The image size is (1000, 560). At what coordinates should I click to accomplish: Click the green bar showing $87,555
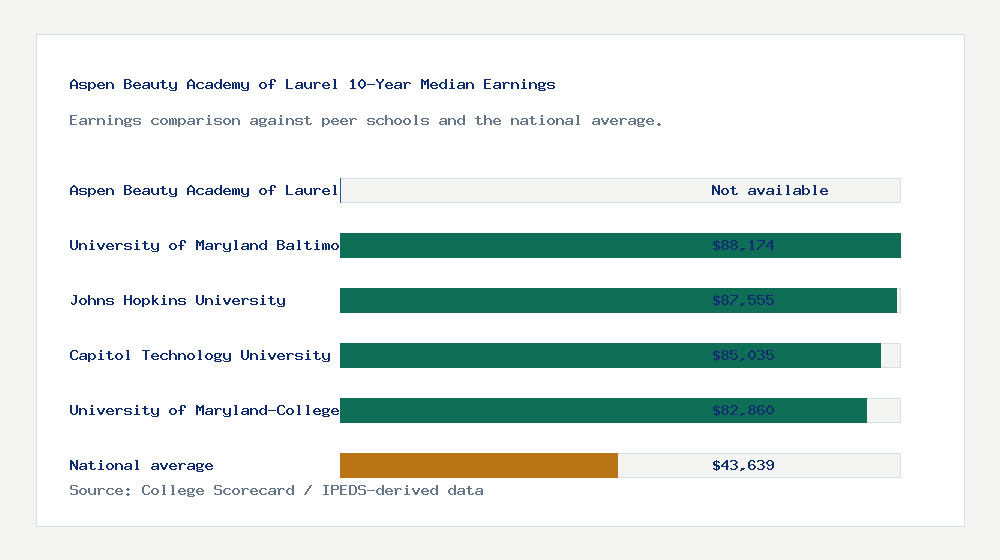(618, 300)
